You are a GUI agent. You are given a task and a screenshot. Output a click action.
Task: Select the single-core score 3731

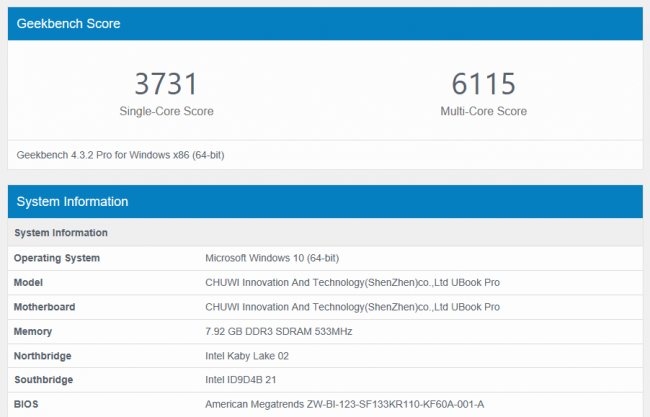point(166,84)
